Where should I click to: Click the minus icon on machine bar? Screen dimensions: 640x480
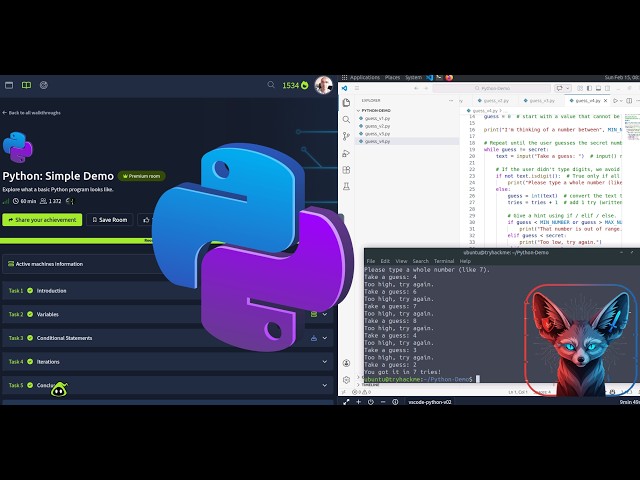pos(383,402)
